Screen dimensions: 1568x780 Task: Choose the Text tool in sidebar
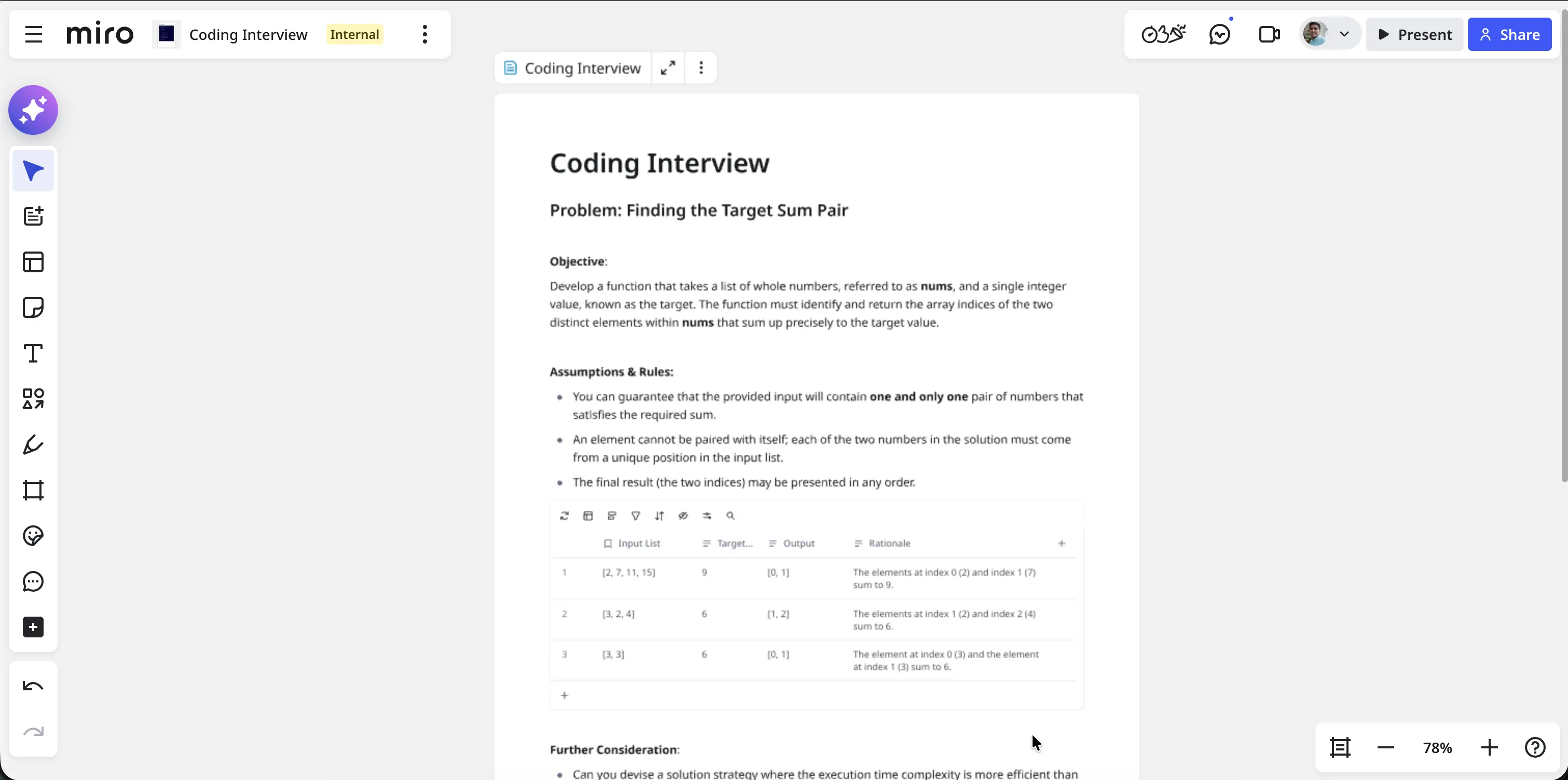click(33, 354)
